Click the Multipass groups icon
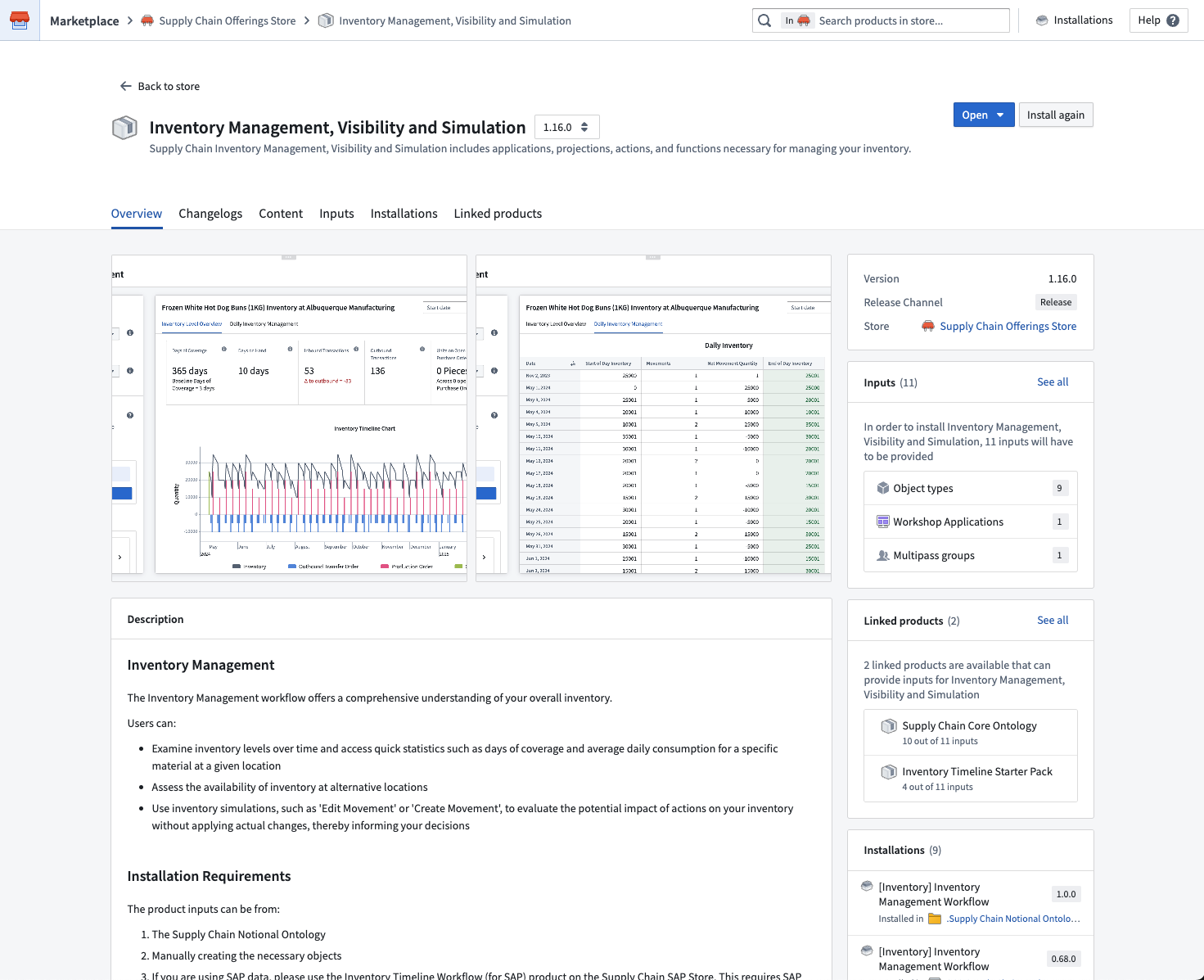This screenshot has height=980, width=1204. coord(883,555)
